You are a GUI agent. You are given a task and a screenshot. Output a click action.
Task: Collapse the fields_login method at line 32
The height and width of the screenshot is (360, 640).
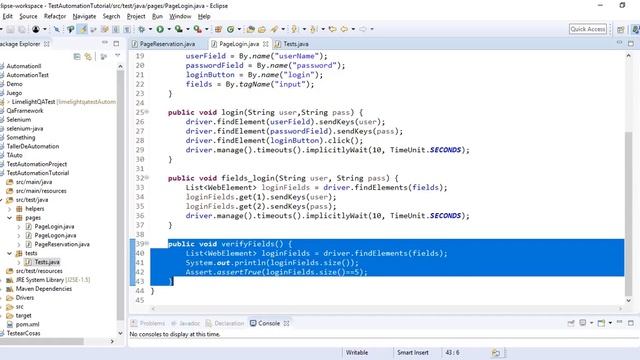(x=147, y=178)
